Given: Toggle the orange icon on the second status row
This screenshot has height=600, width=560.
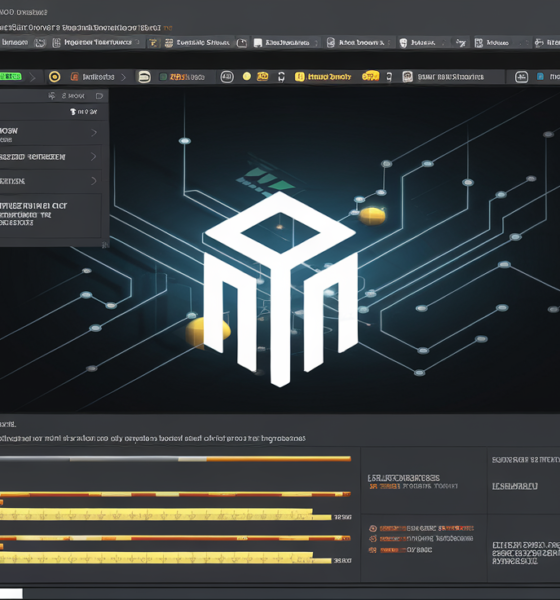Looking at the screenshot, I should point(373,539).
